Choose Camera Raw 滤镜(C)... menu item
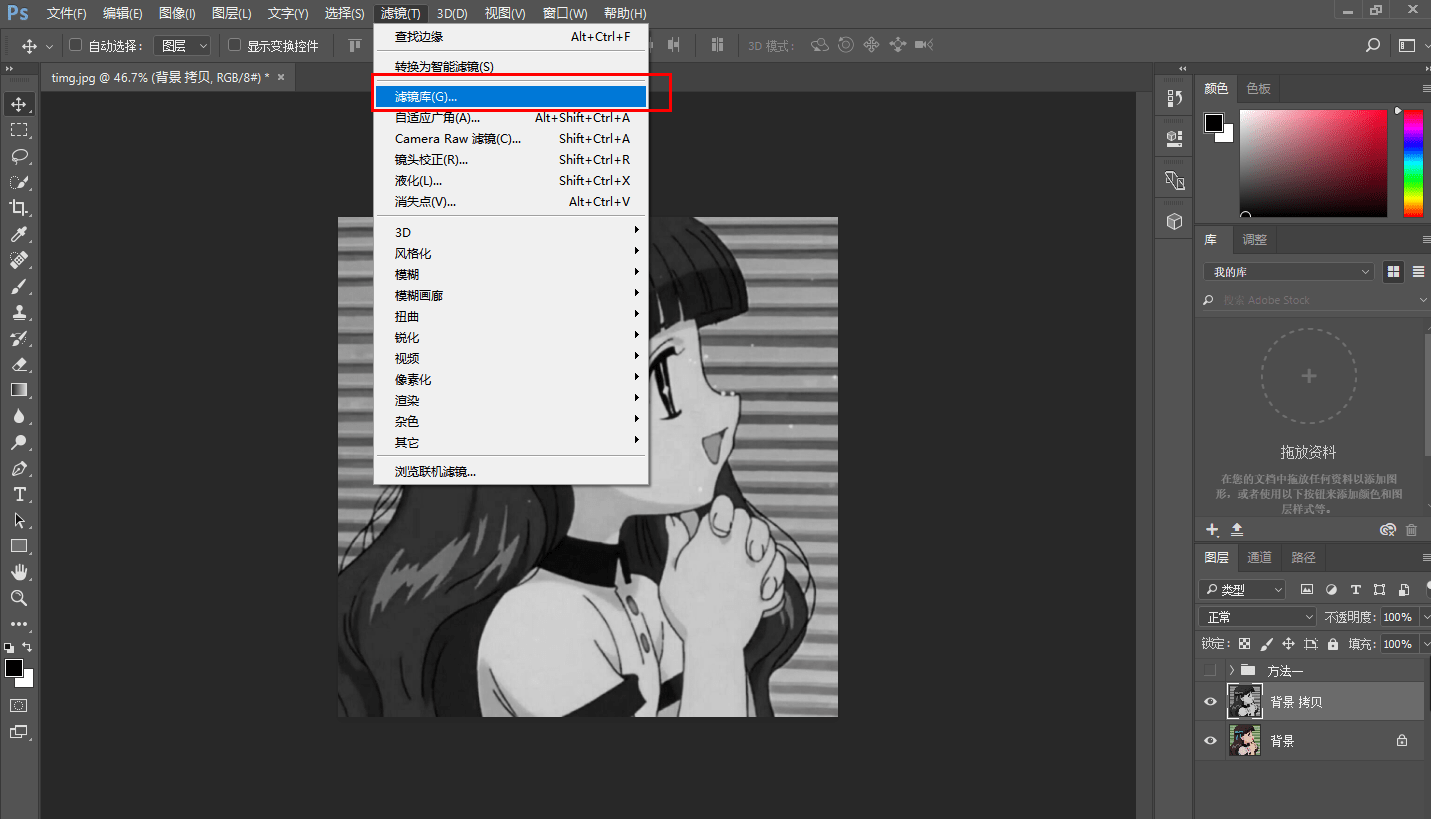This screenshot has width=1431, height=819. (x=511, y=138)
